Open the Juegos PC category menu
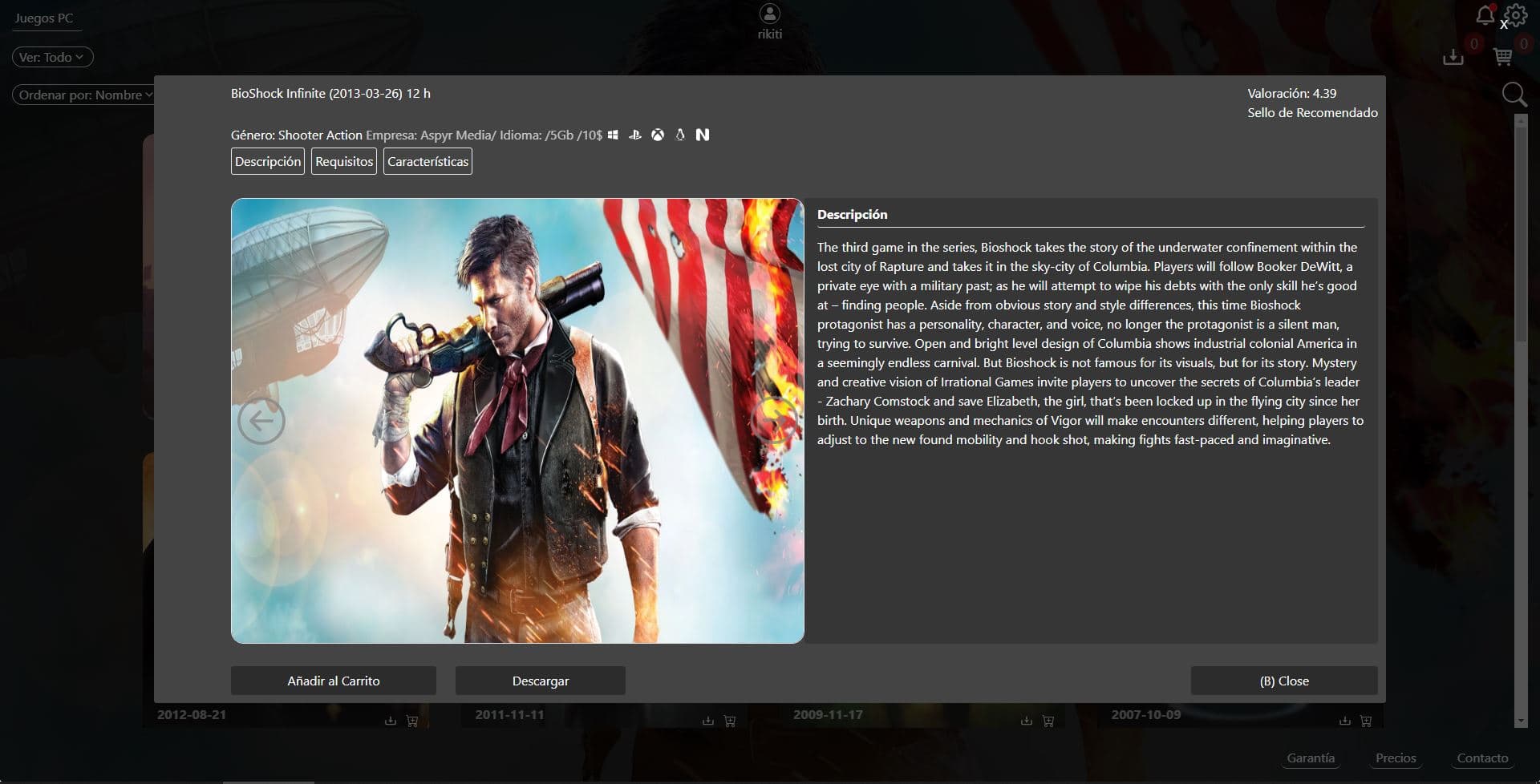This screenshot has height=784, width=1540. click(x=44, y=18)
